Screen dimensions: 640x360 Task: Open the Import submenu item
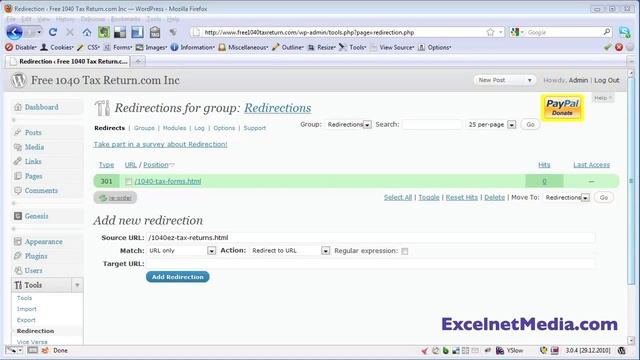pyautogui.click(x=27, y=309)
